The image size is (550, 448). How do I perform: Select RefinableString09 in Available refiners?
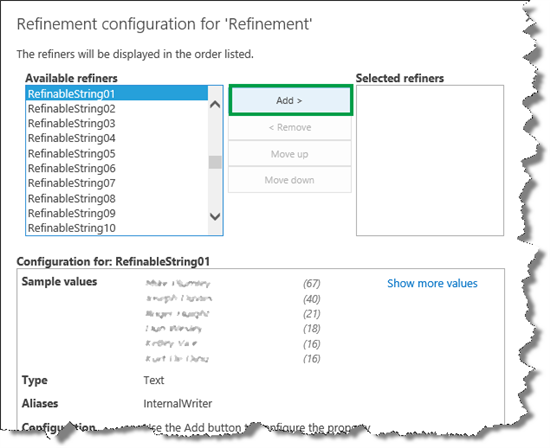tap(117, 213)
